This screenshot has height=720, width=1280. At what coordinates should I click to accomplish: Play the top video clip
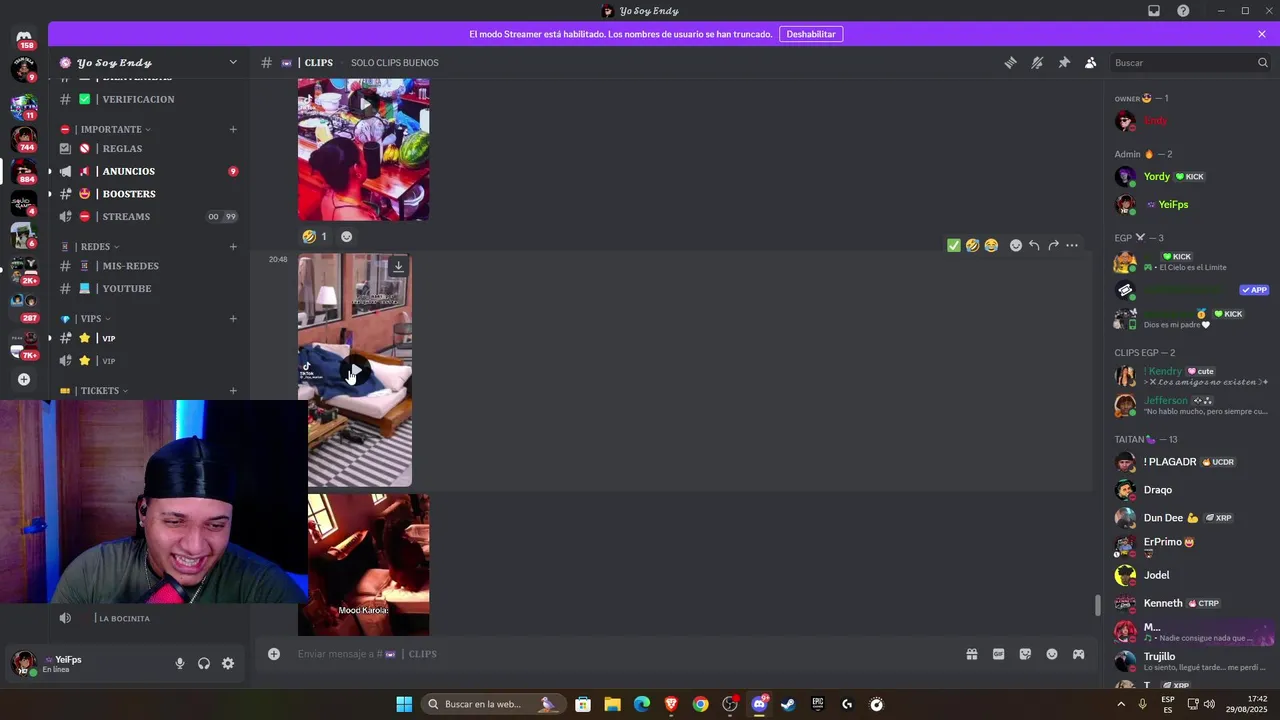point(364,103)
